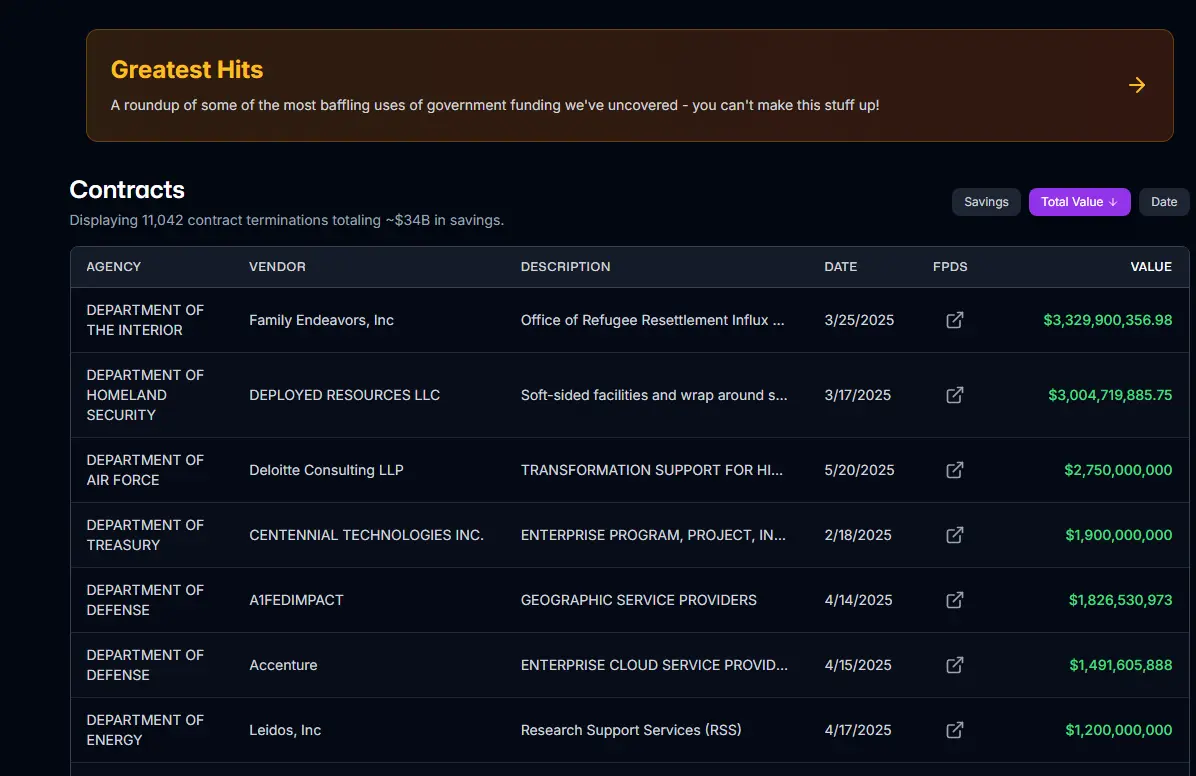The image size is (1196, 776).
Task: Open FPDS record for CENTENNIAL TECHNOLOGIES
Action: pyautogui.click(x=955, y=535)
